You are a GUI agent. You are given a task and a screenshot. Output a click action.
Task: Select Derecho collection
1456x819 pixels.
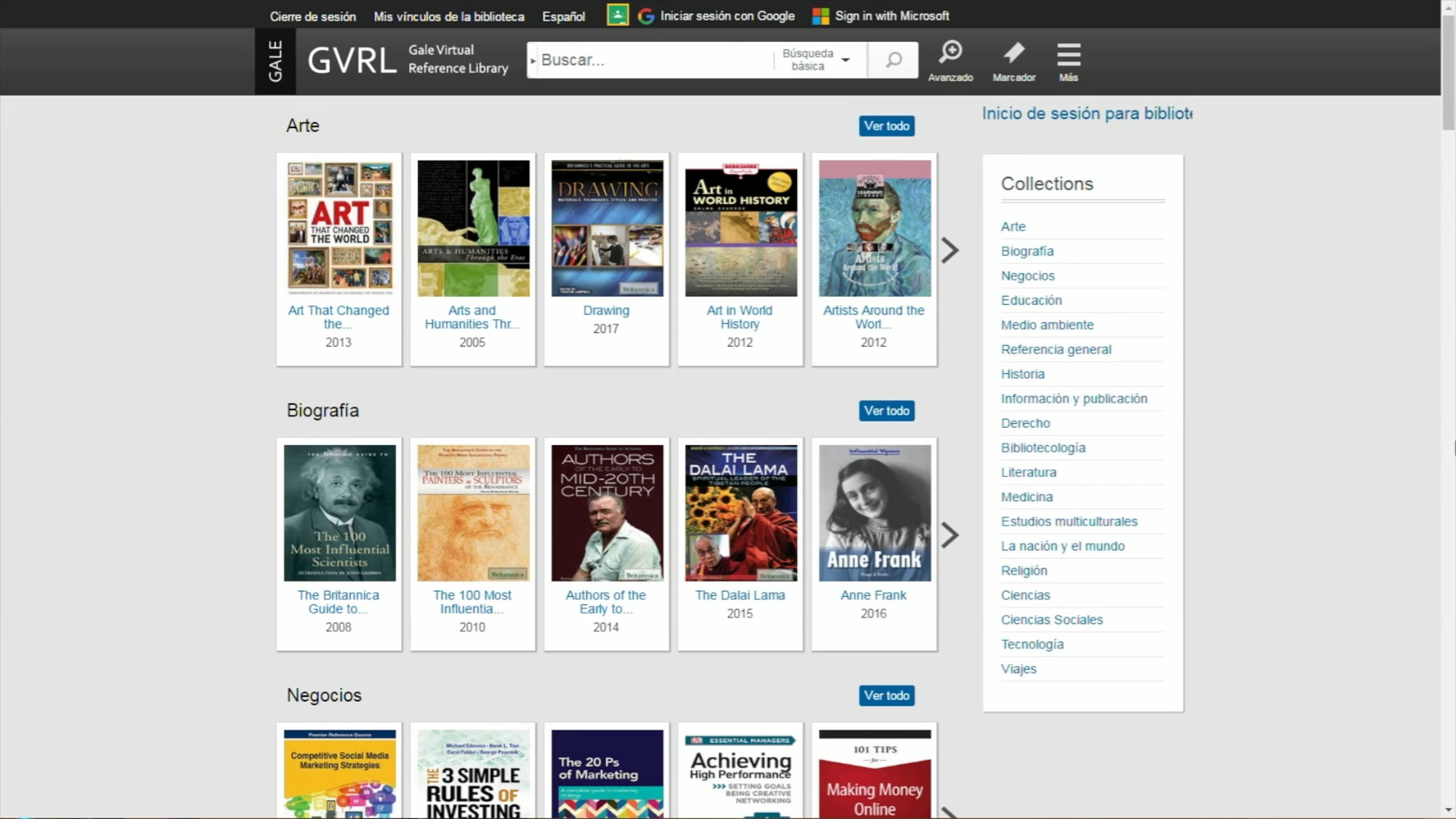(1025, 423)
